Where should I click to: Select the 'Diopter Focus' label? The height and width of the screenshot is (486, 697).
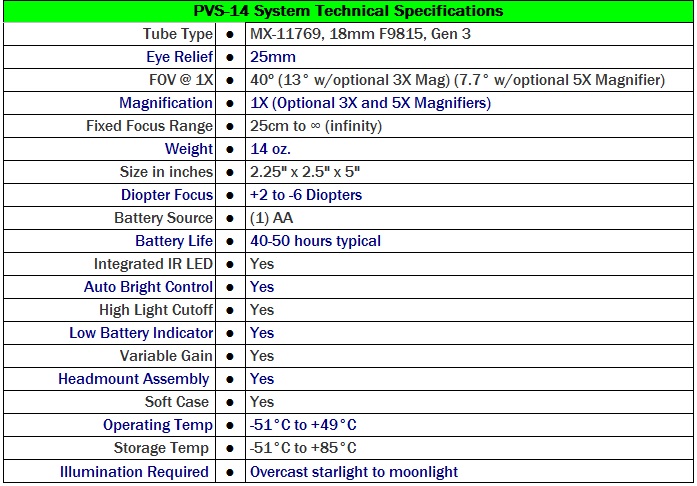[x=167, y=195]
